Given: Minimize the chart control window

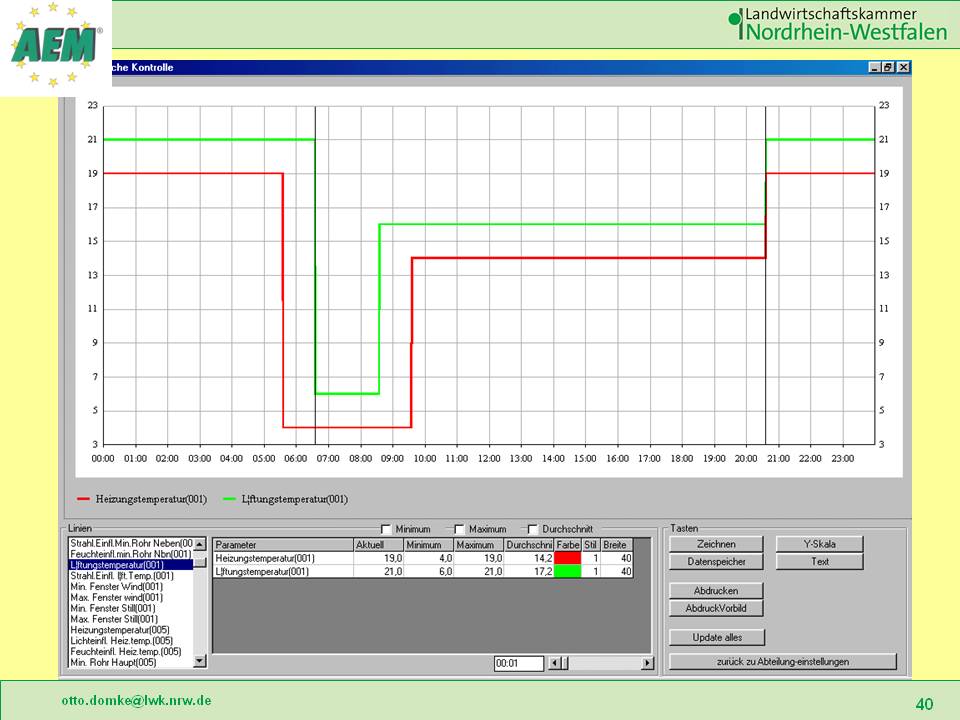Looking at the screenshot, I should [875, 67].
